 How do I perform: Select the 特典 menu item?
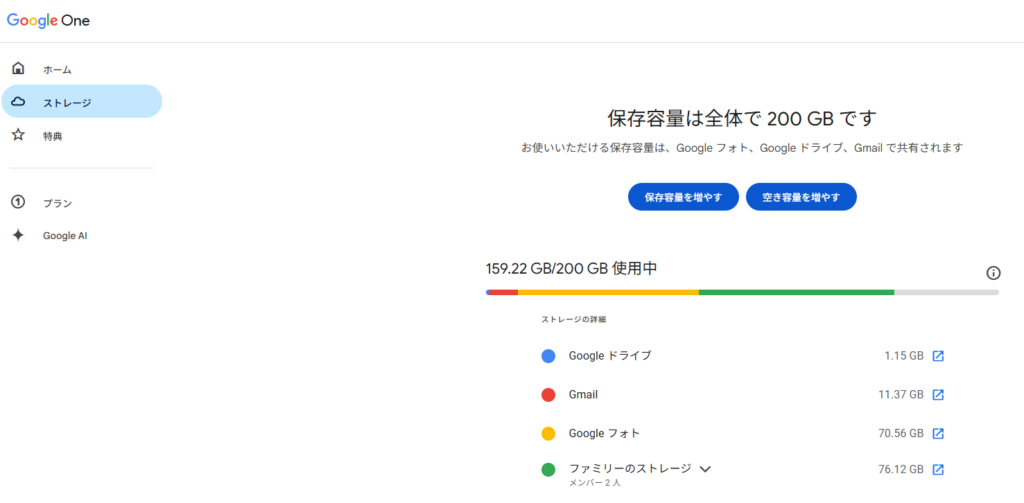pos(53,136)
